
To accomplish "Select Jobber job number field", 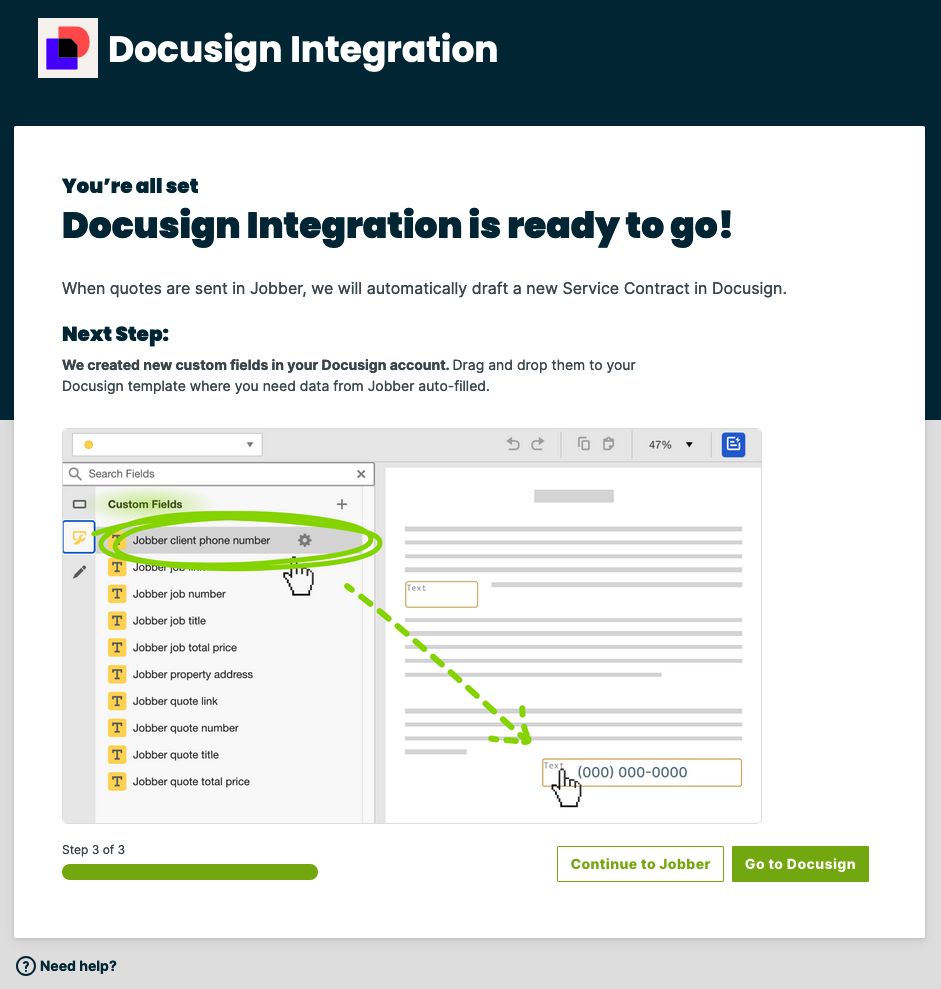I will tap(179, 594).
